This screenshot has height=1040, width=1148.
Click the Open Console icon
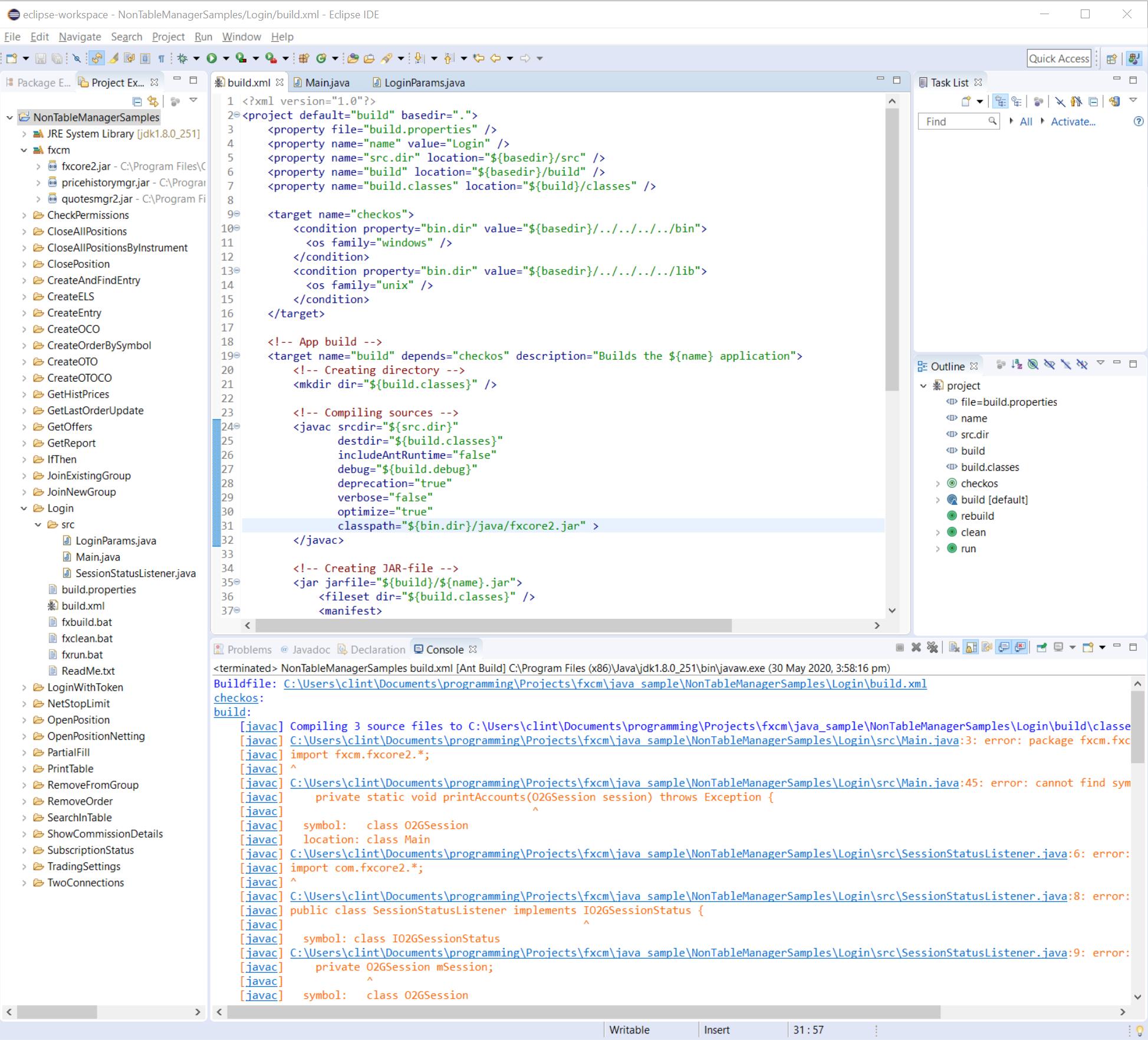click(1088, 648)
